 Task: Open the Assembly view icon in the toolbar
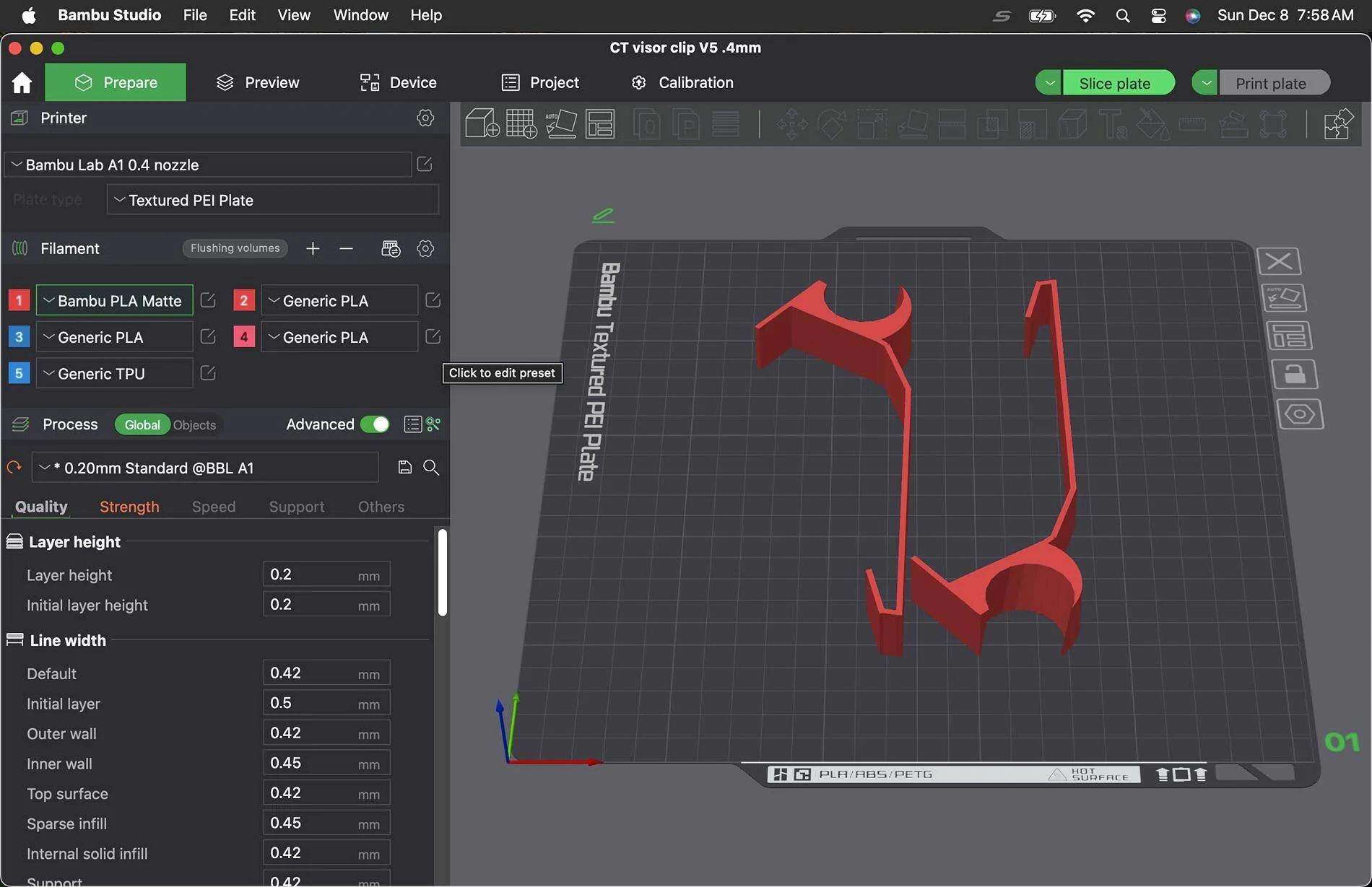1338,123
